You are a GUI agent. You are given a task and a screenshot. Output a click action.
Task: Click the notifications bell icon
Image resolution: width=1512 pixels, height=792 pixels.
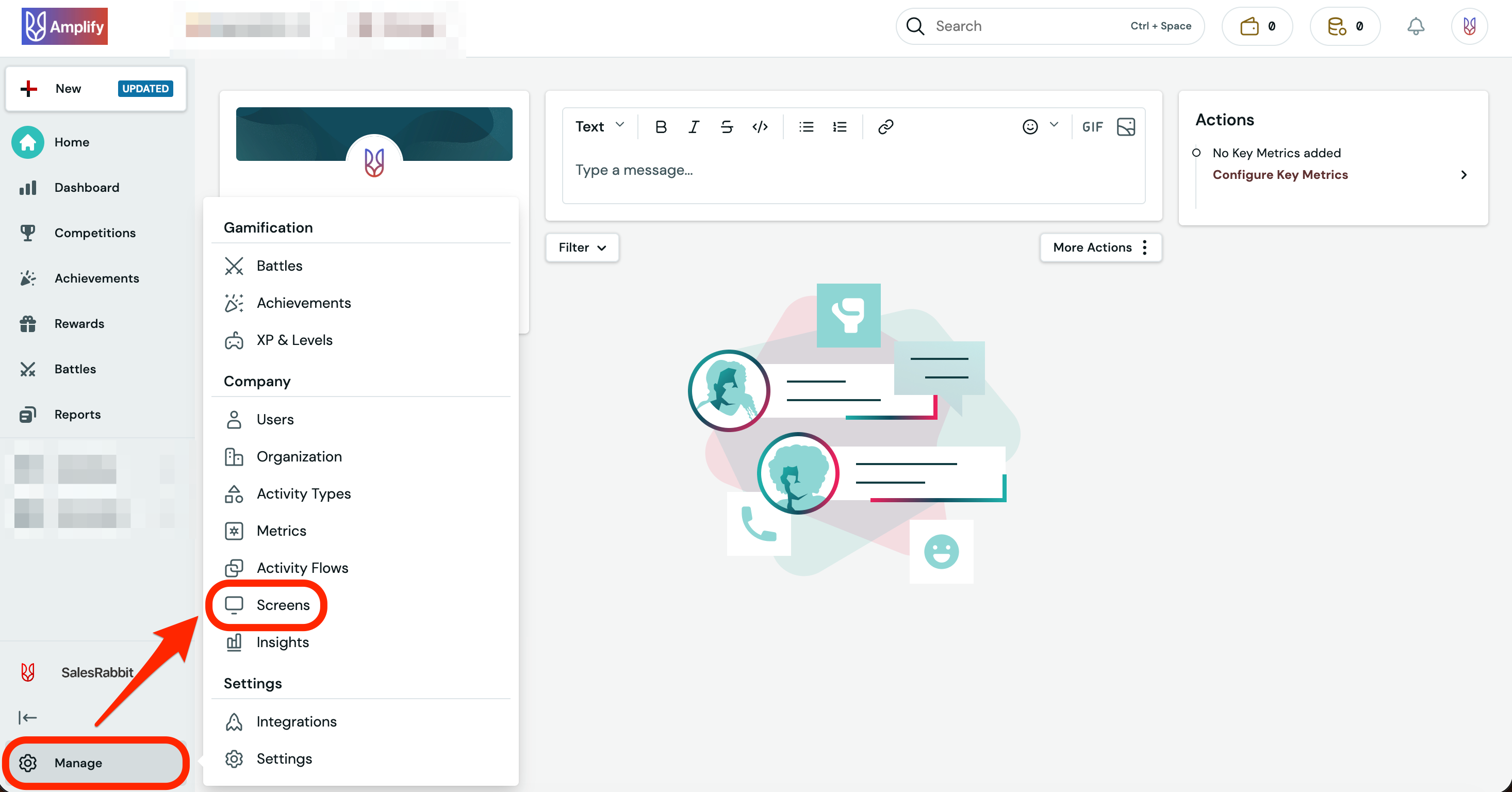1416,26
